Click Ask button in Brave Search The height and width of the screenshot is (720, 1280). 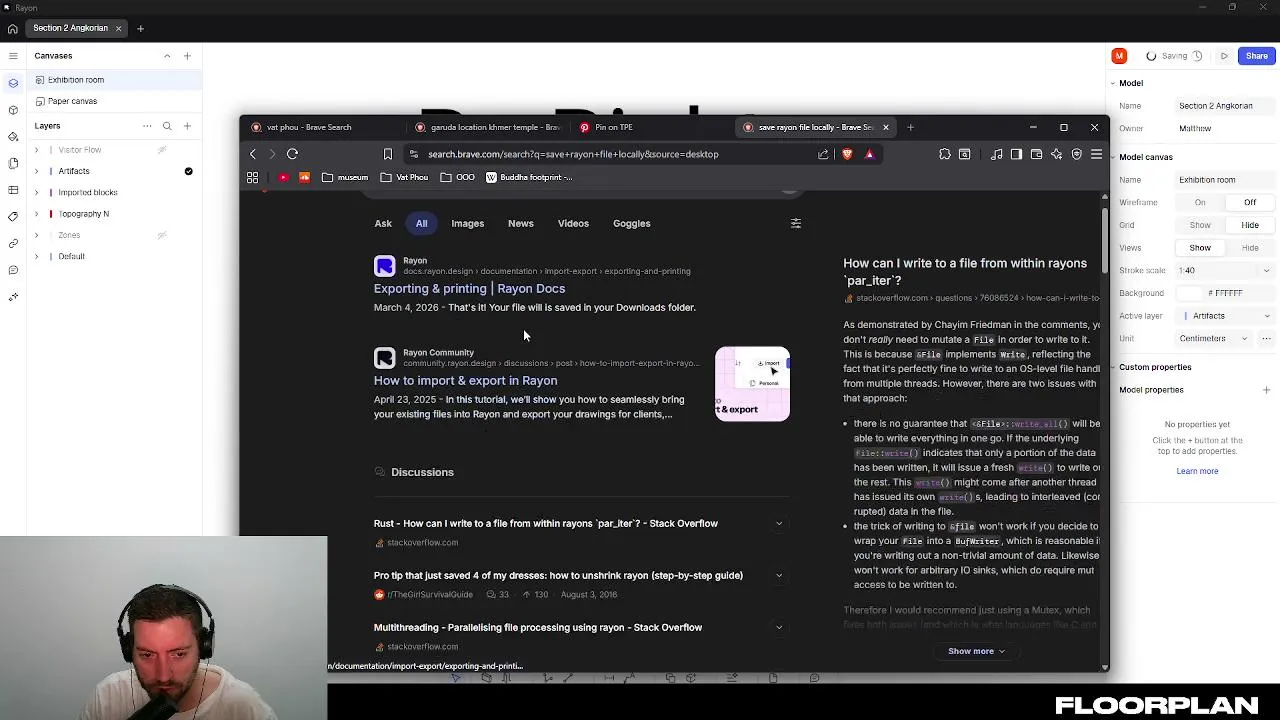pyautogui.click(x=383, y=223)
